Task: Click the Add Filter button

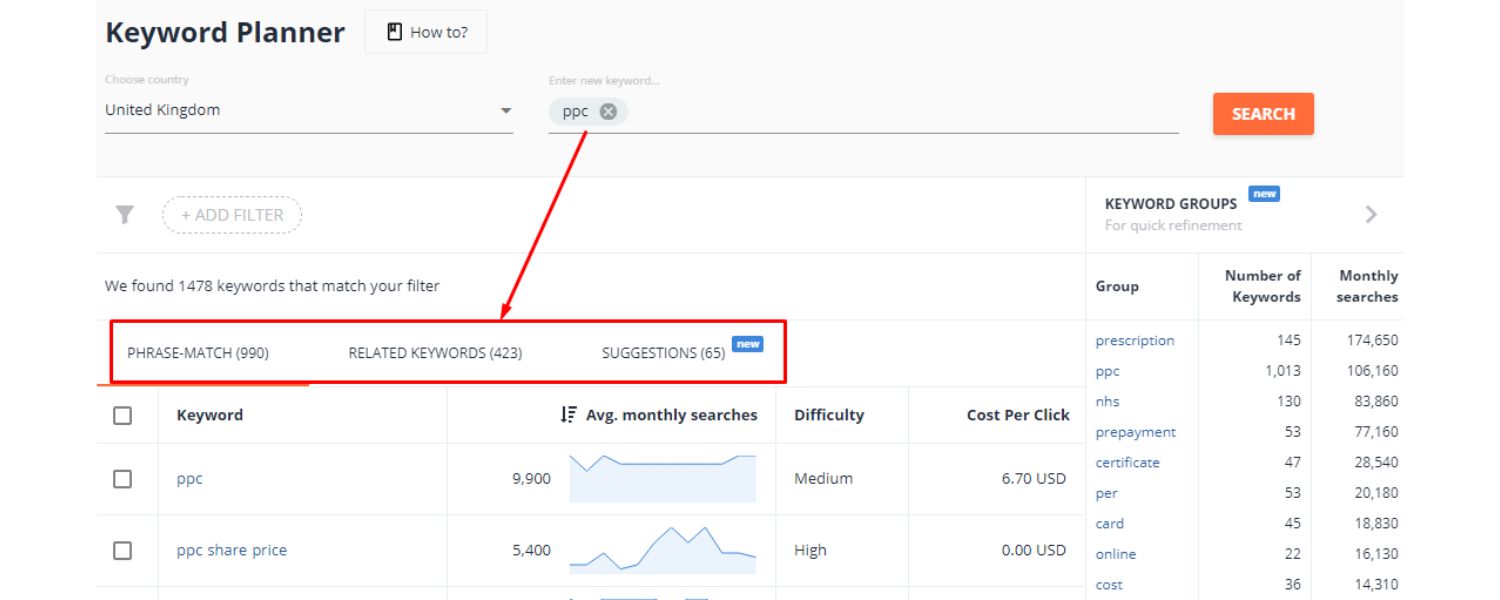Action: click(x=232, y=215)
